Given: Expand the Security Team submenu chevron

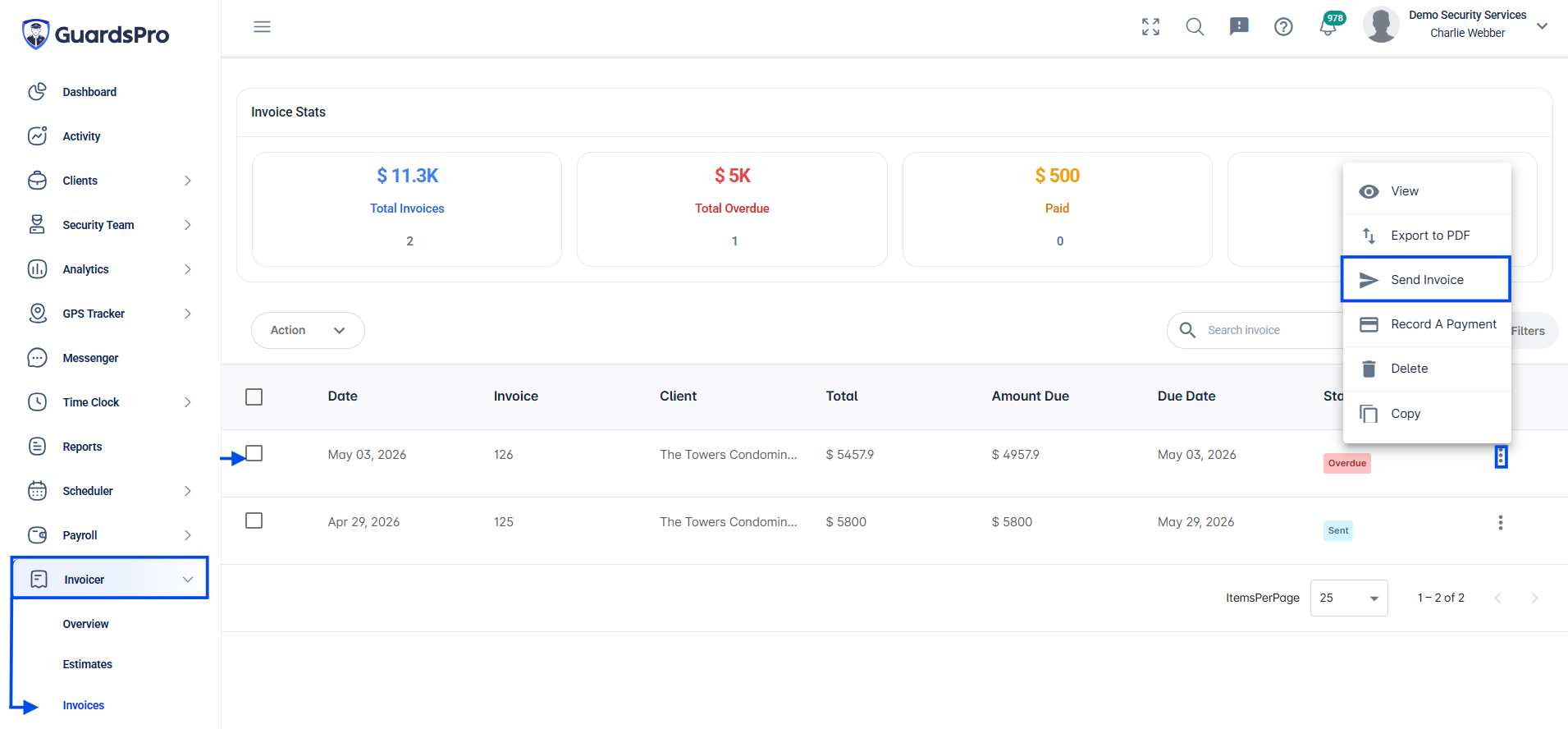Looking at the screenshot, I should [x=188, y=225].
